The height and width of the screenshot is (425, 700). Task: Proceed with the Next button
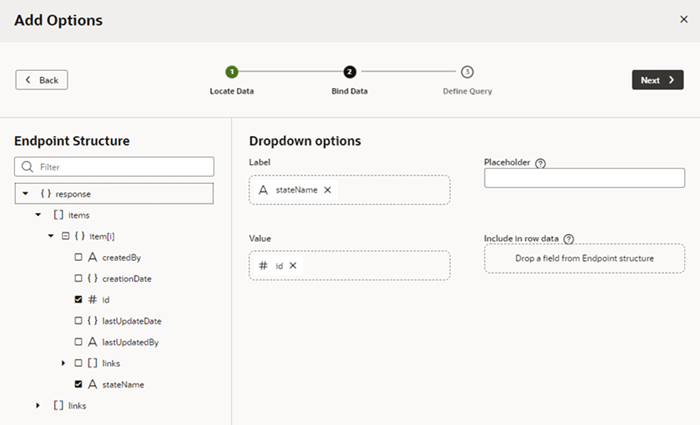point(658,80)
